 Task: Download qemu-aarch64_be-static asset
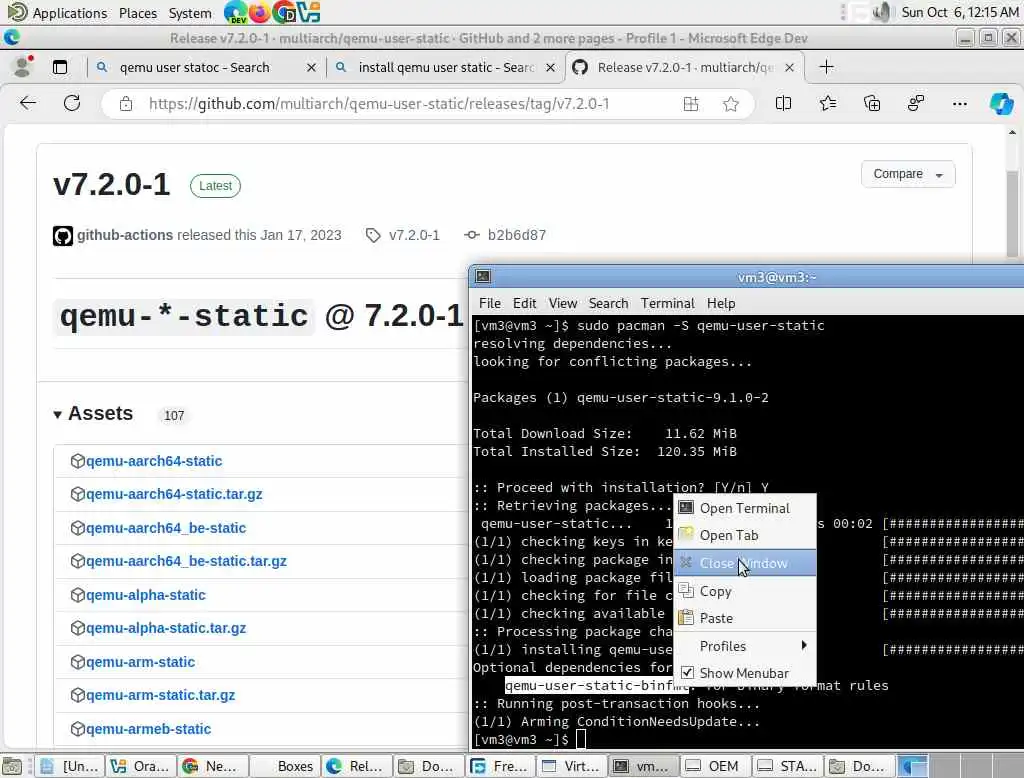pyautogui.click(x=166, y=528)
